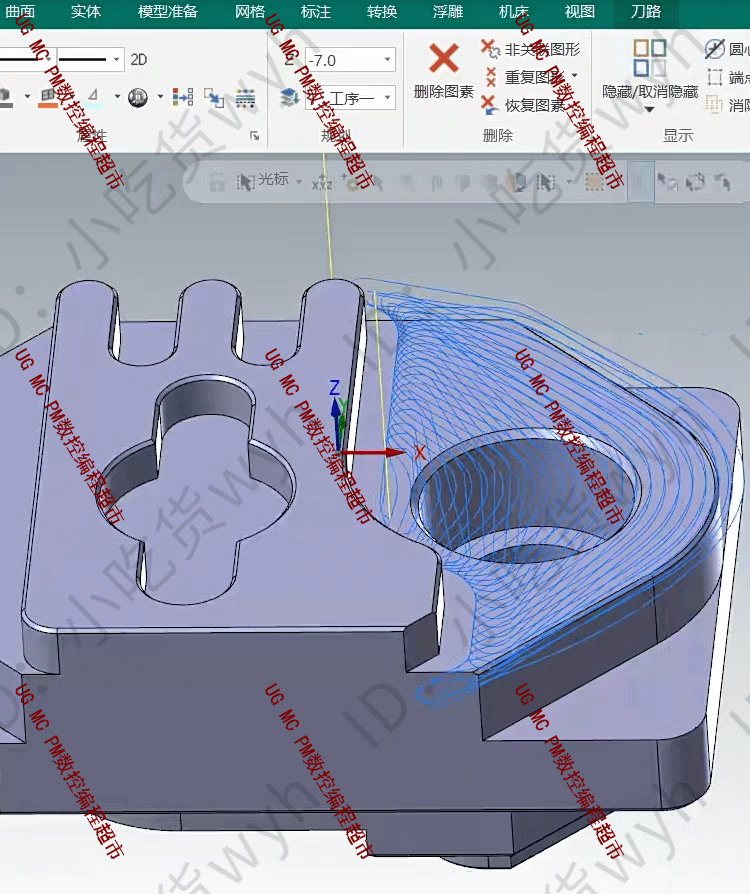
Task: Open the 转换 tab
Action: click(382, 11)
